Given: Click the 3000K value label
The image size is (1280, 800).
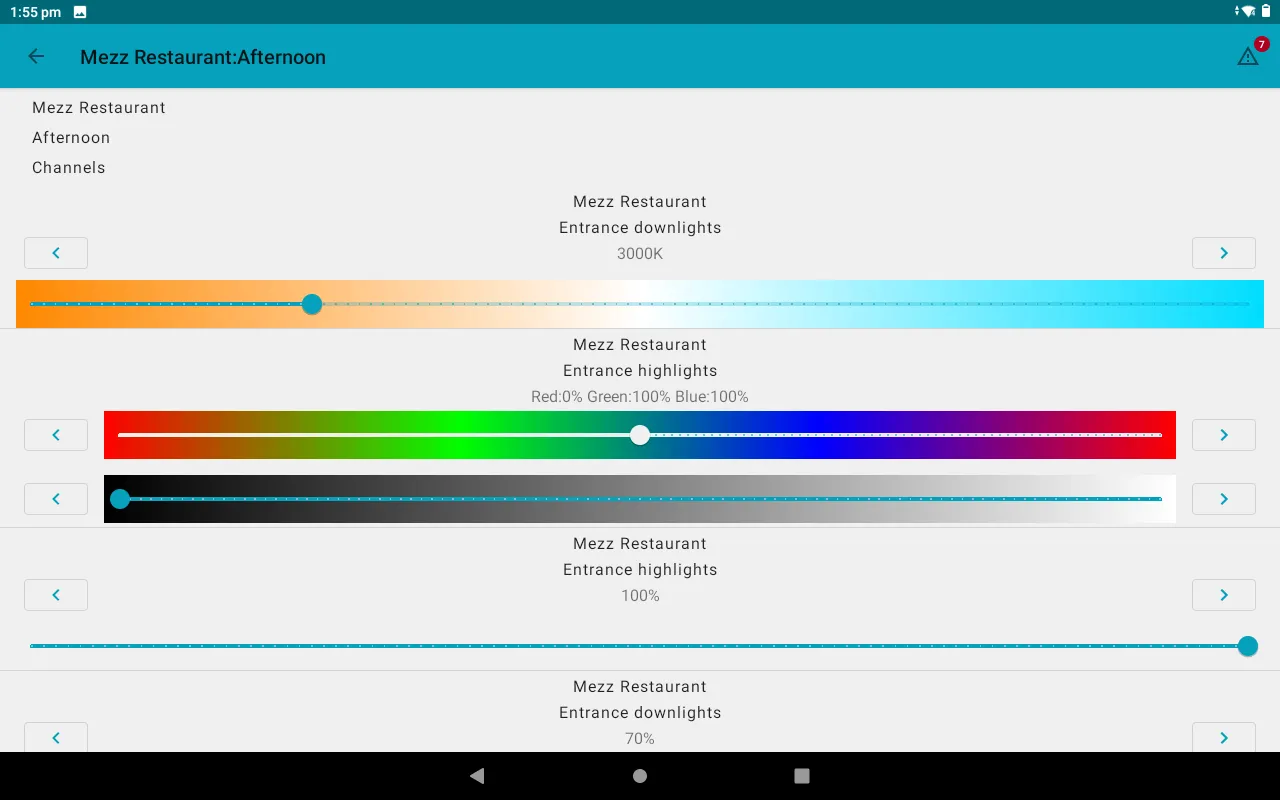Looking at the screenshot, I should (x=640, y=254).
